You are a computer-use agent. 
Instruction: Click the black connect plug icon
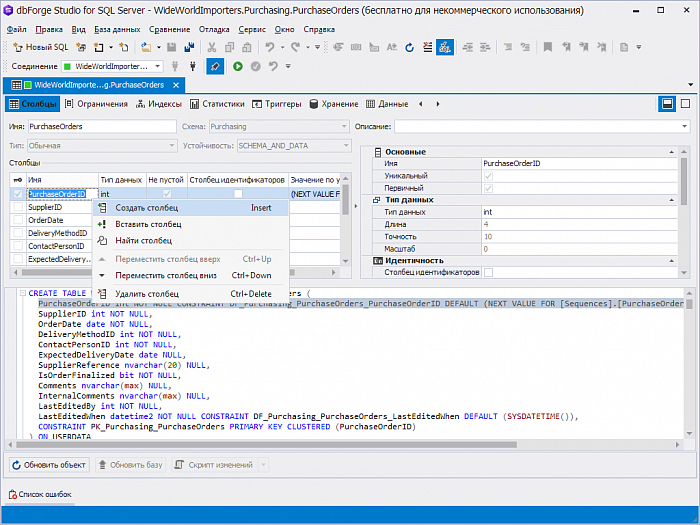click(x=193, y=67)
